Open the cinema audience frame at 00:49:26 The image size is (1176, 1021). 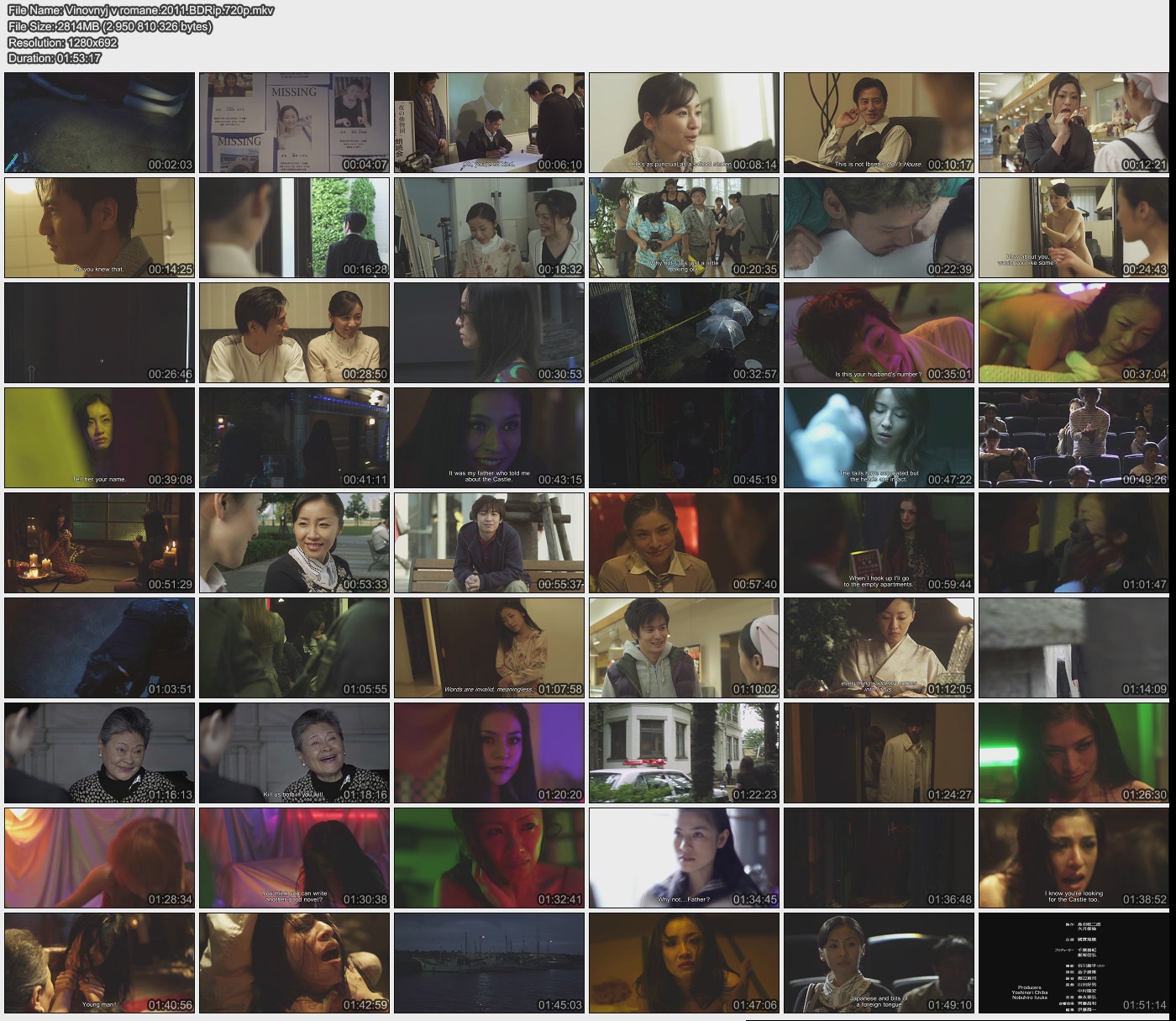tap(1074, 438)
